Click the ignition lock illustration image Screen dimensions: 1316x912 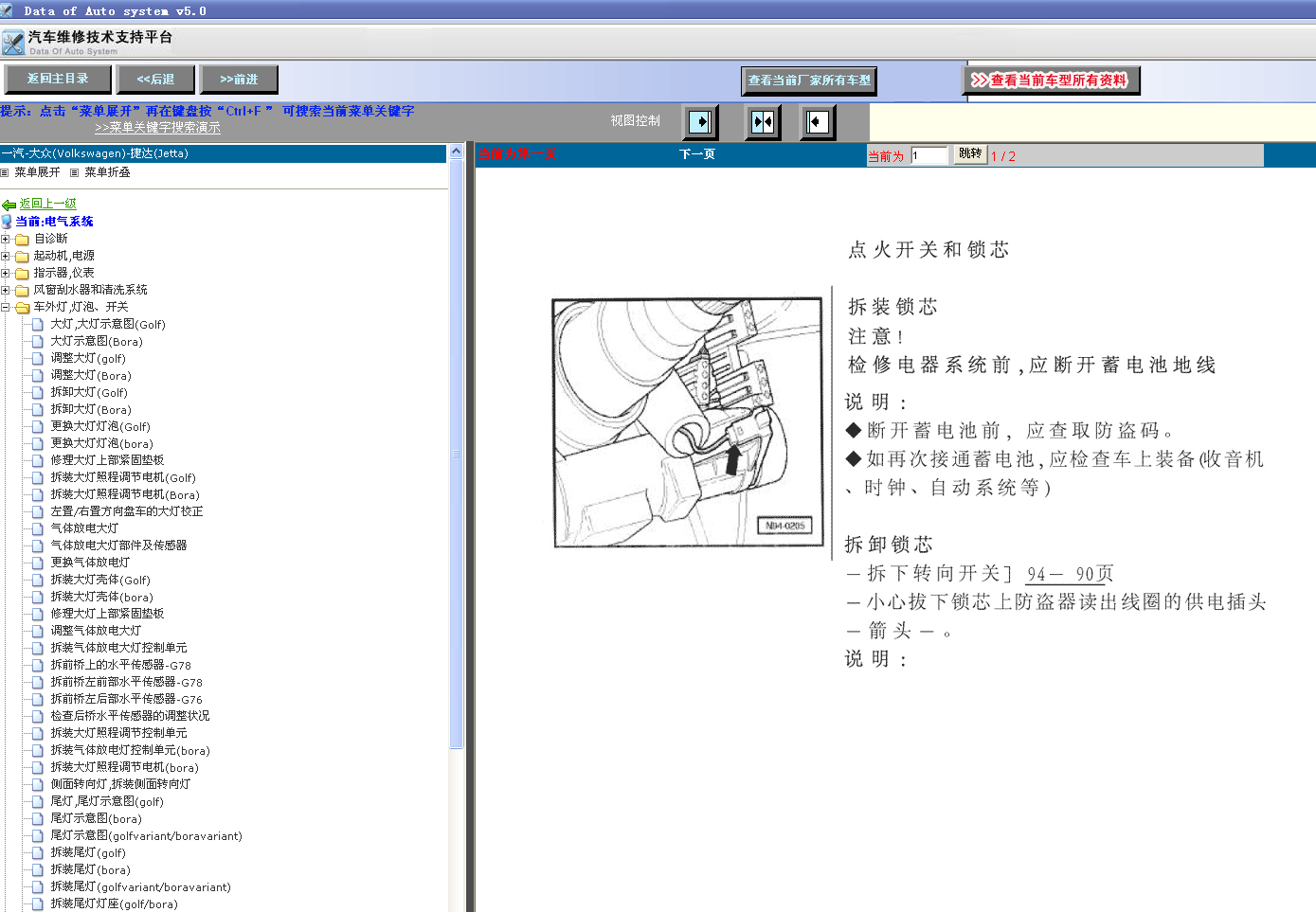687,422
